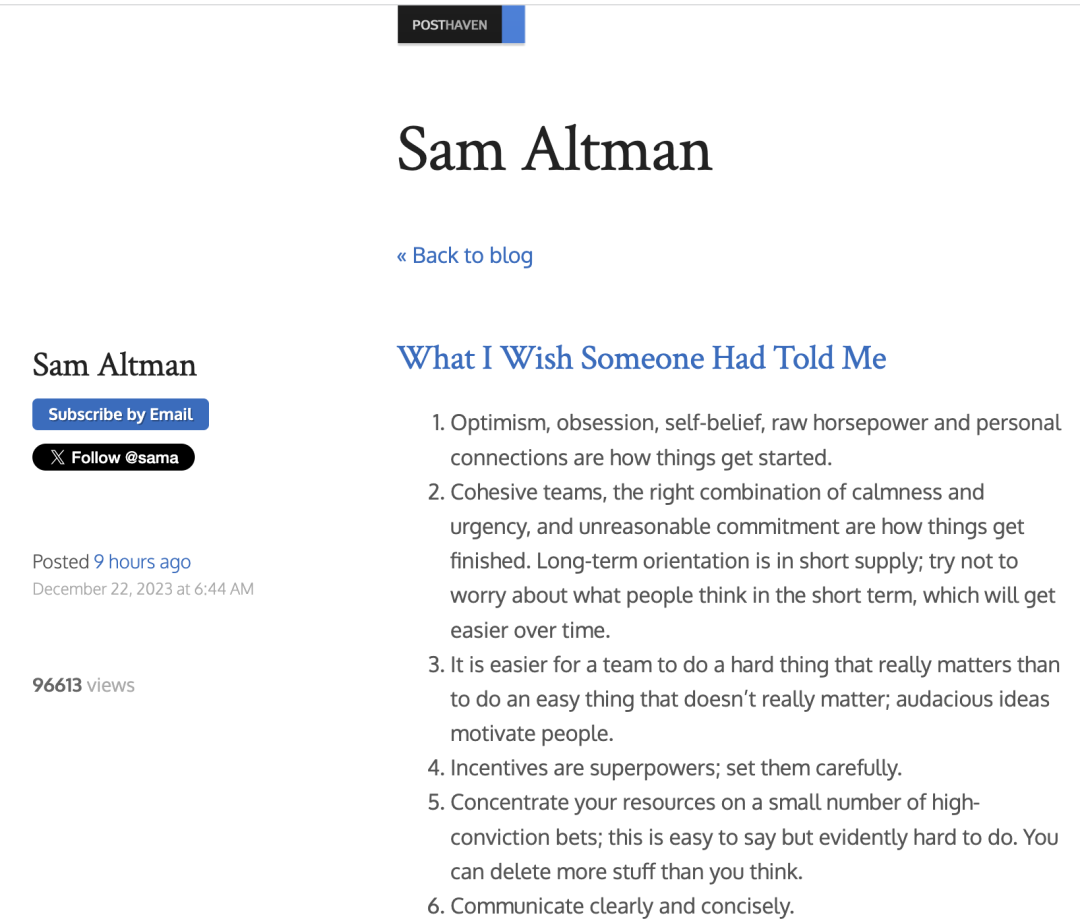Click the large Sam Altman blog header
The width and height of the screenshot is (1080, 921).
coord(554,149)
